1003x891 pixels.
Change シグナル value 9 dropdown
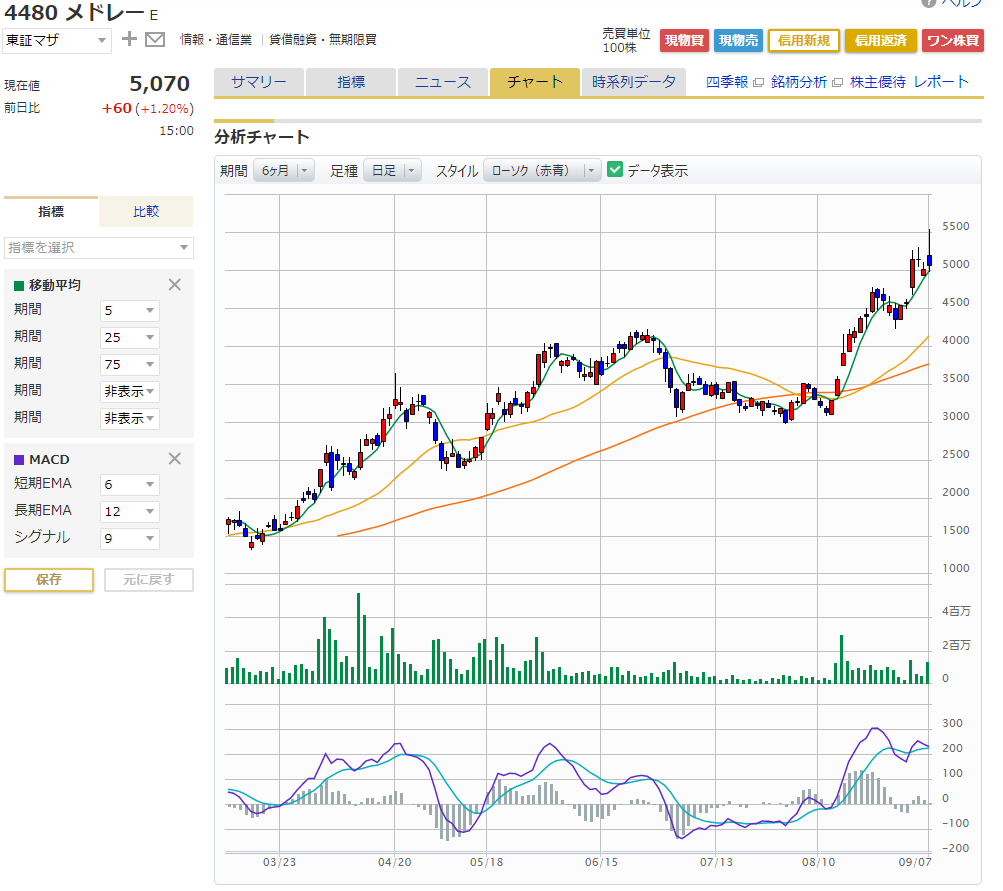(x=130, y=539)
